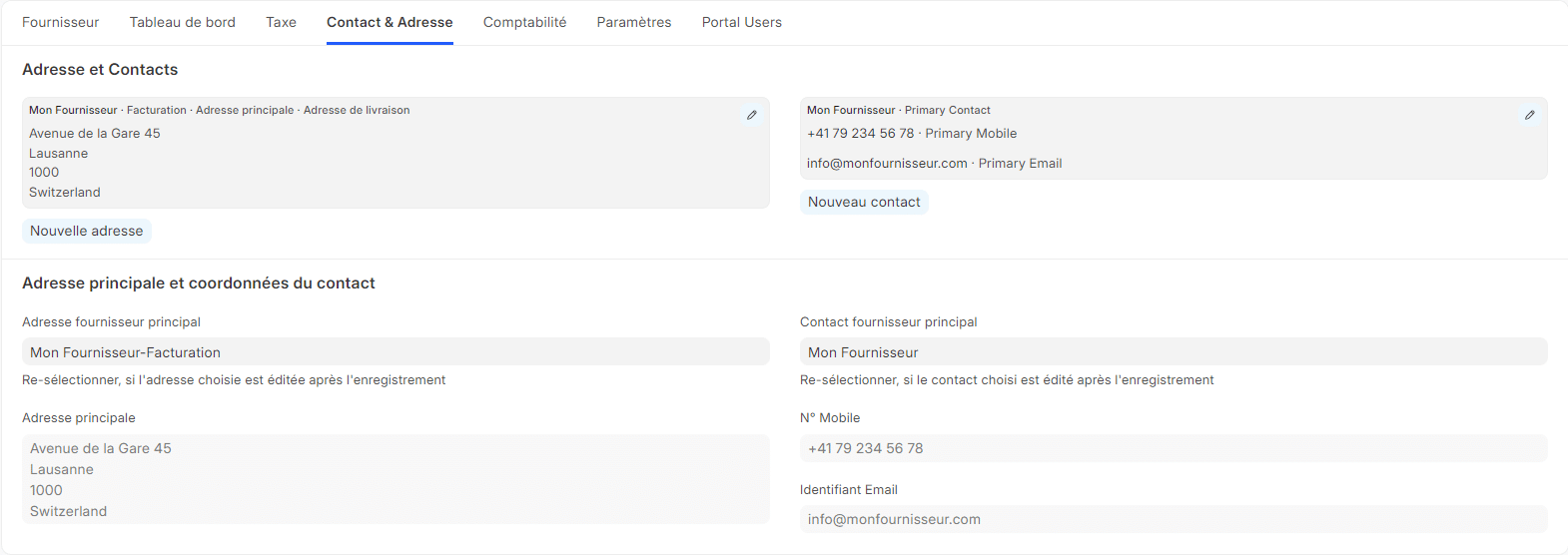Create a Nouveau contact
1568x555 pixels.
tap(864, 202)
